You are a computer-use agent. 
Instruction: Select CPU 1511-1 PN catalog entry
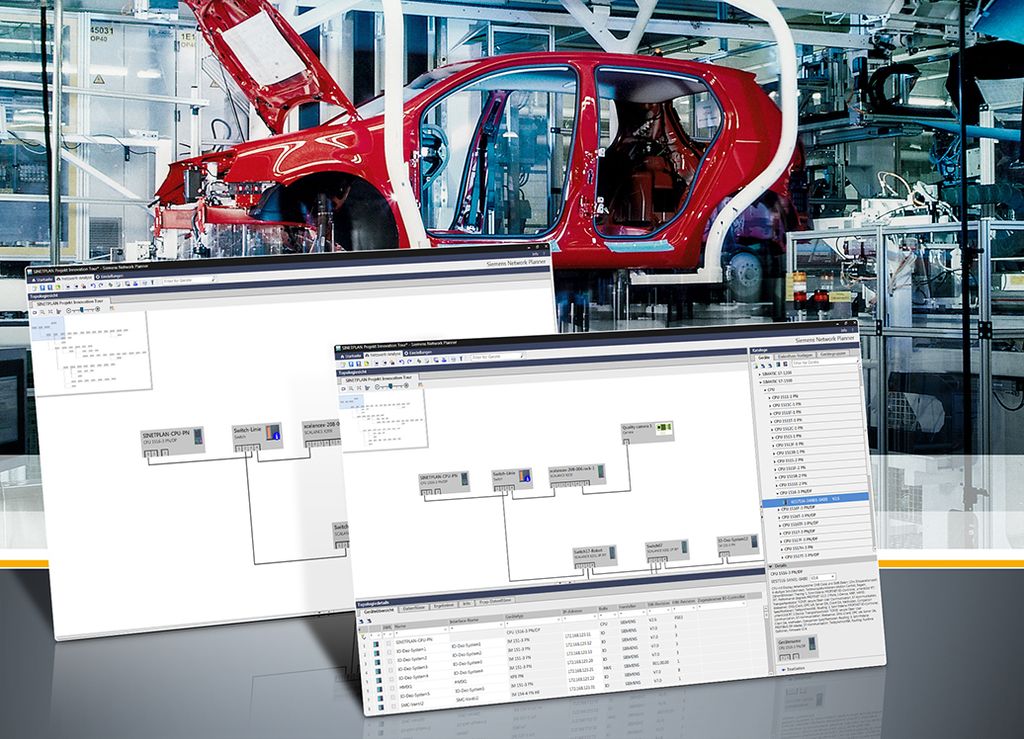tap(786, 397)
